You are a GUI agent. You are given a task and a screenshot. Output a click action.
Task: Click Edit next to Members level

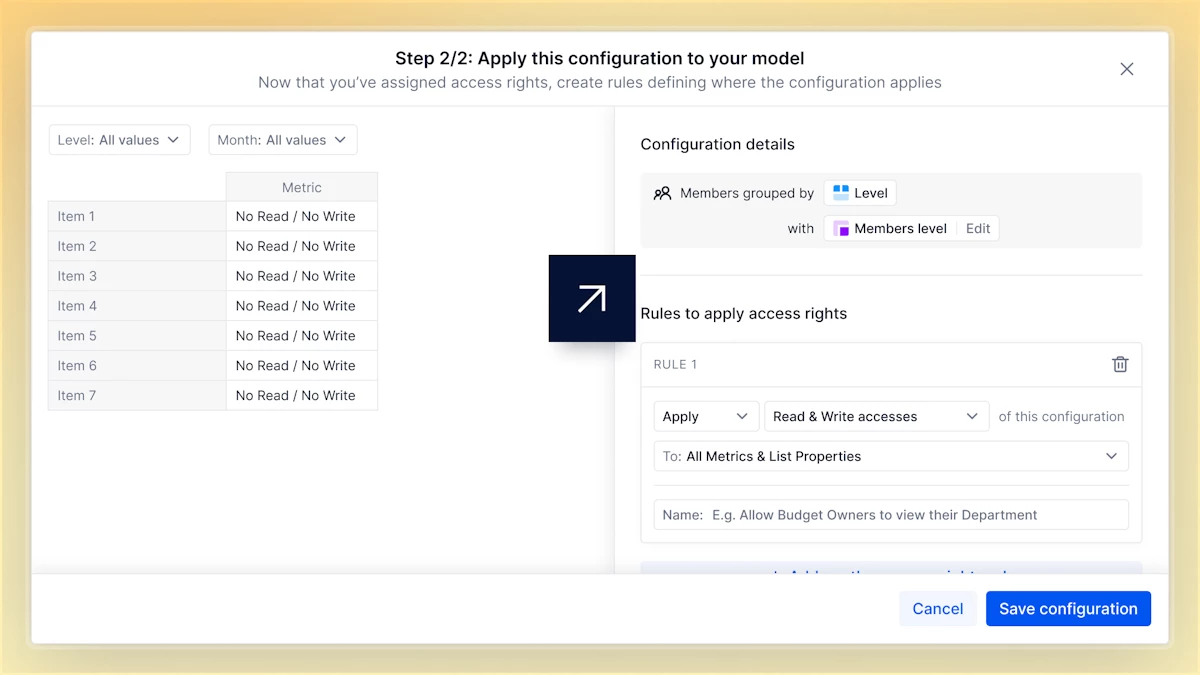978,229
